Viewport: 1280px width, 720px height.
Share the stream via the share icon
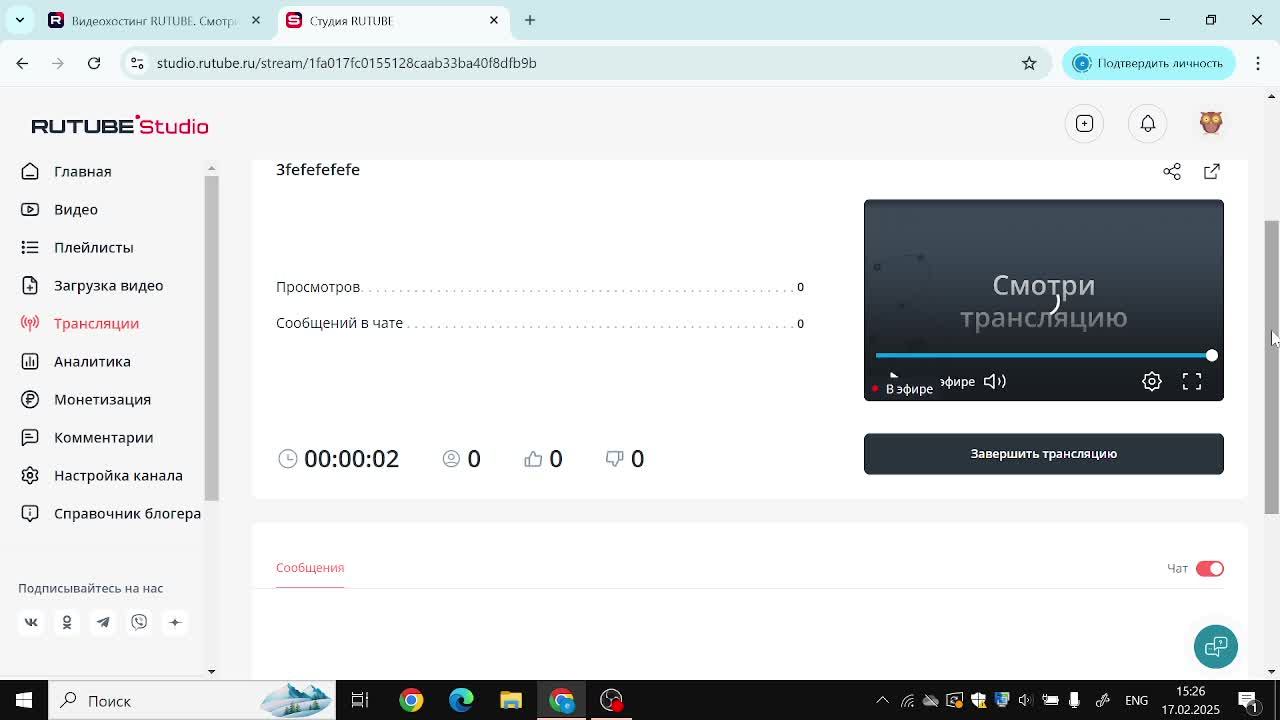pos(1172,171)
